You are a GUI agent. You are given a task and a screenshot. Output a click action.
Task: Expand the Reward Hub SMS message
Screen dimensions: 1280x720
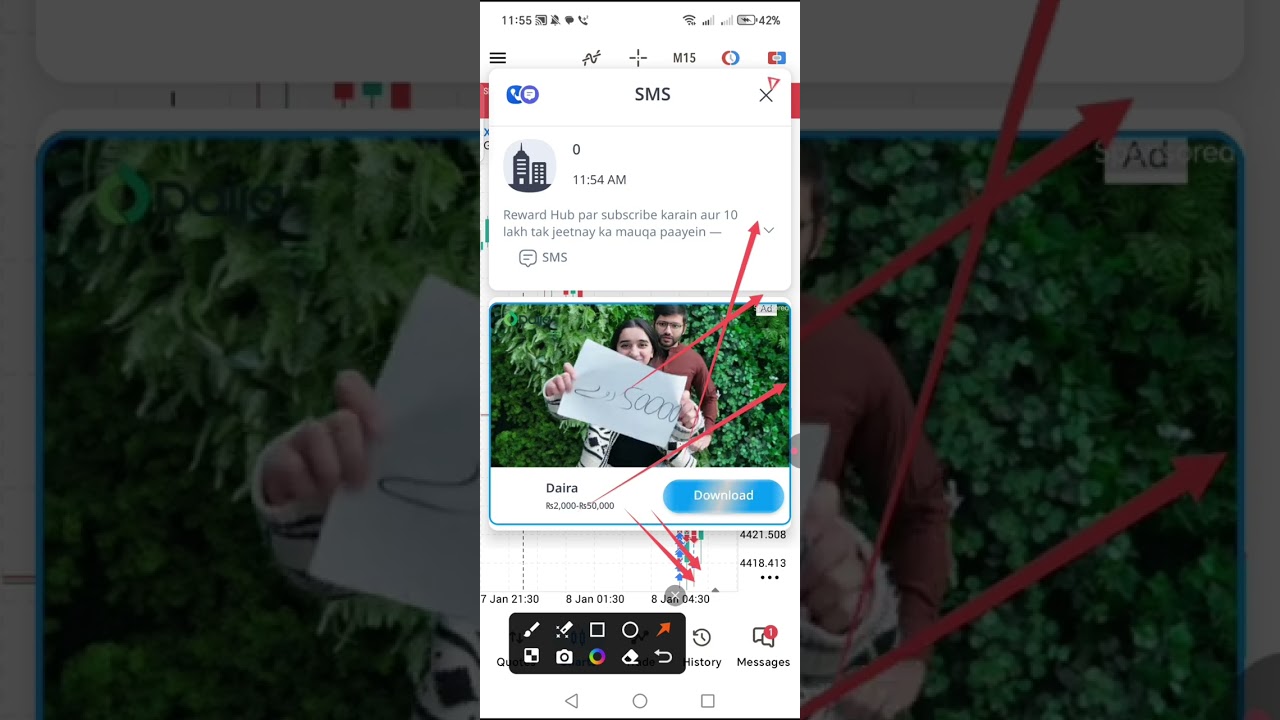click(768, 230)
